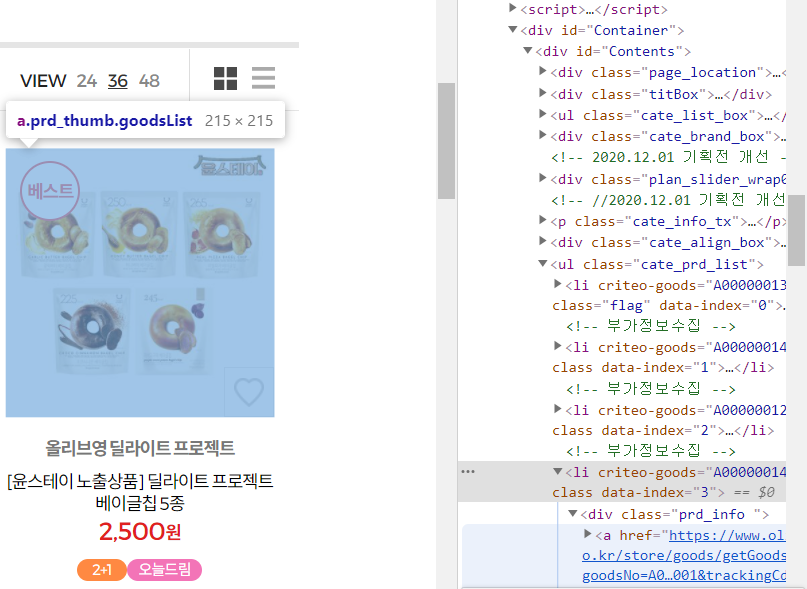
Task: Expand the cate_list_box ul node
Action: tap(542, 114)
